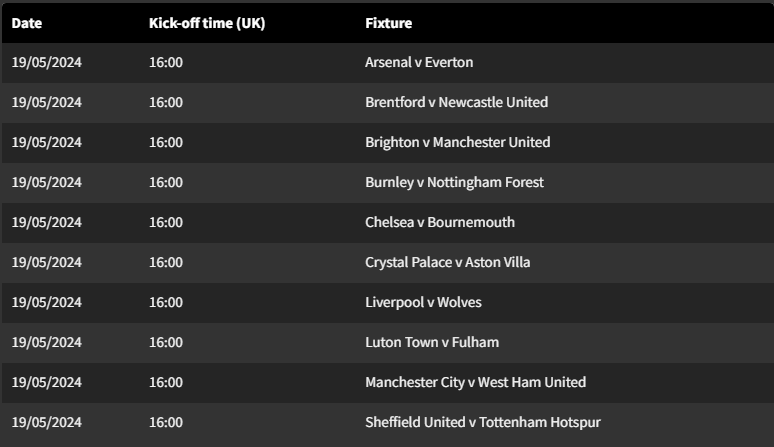Viewport: 774px width, 447px height.
Task: Click the Burnley v Nottingham Forest fixture
Action: pos(454,182)
